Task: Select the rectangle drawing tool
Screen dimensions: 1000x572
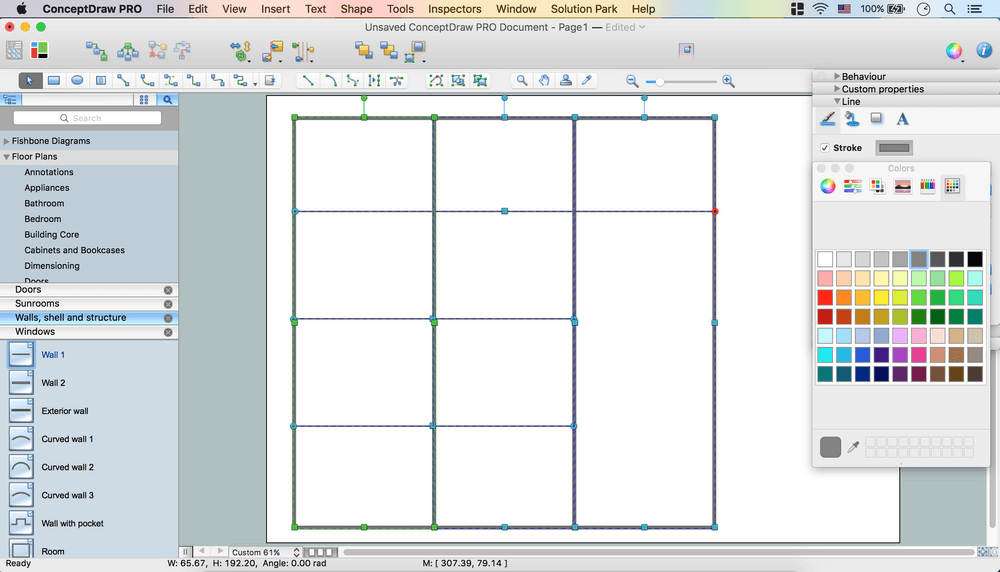Action: tap(54, 80)
